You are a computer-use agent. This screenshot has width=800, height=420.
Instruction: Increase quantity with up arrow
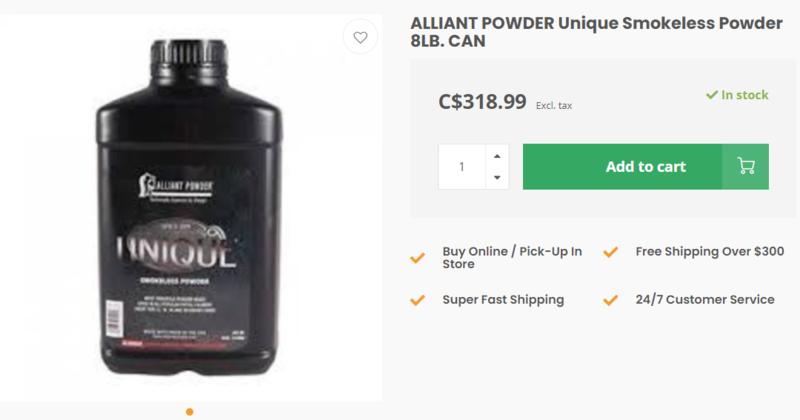pos(497,156)
